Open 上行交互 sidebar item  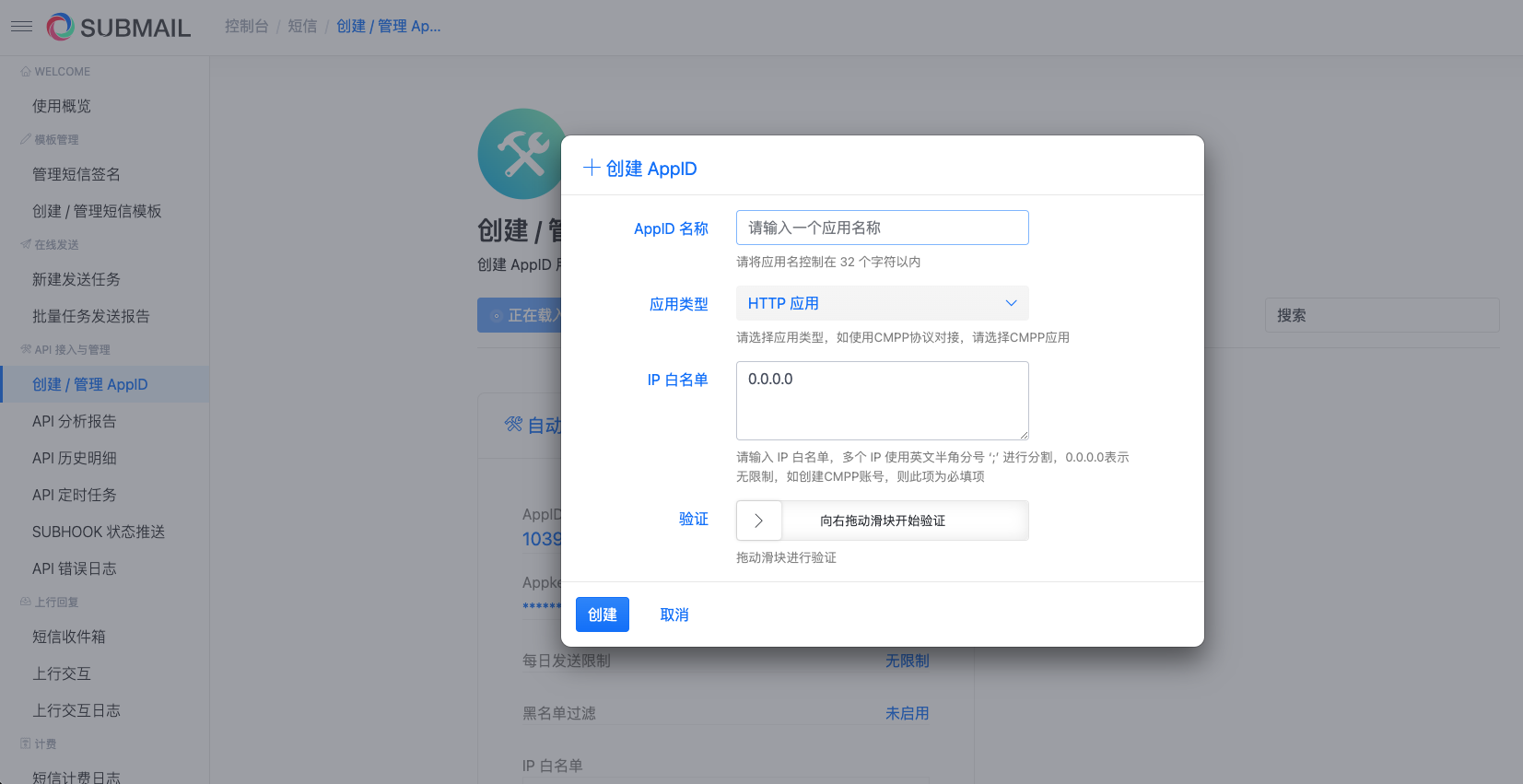point(62,673)
